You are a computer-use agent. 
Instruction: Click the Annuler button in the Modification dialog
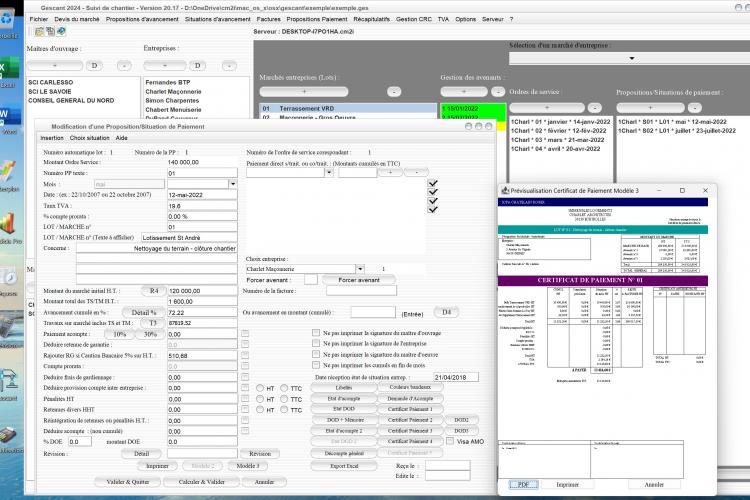[x=265, y=482]
